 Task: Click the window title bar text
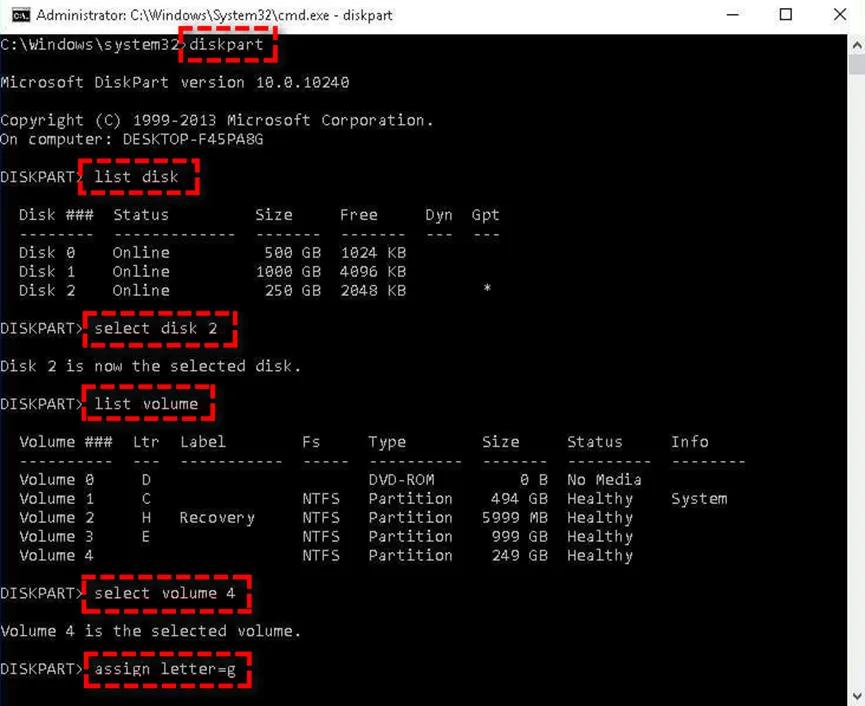point(215,15)
